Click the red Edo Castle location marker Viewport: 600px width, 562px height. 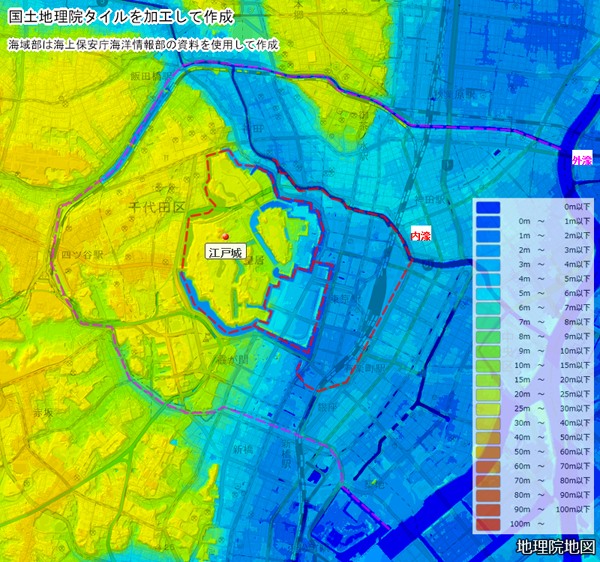point(226,237)
